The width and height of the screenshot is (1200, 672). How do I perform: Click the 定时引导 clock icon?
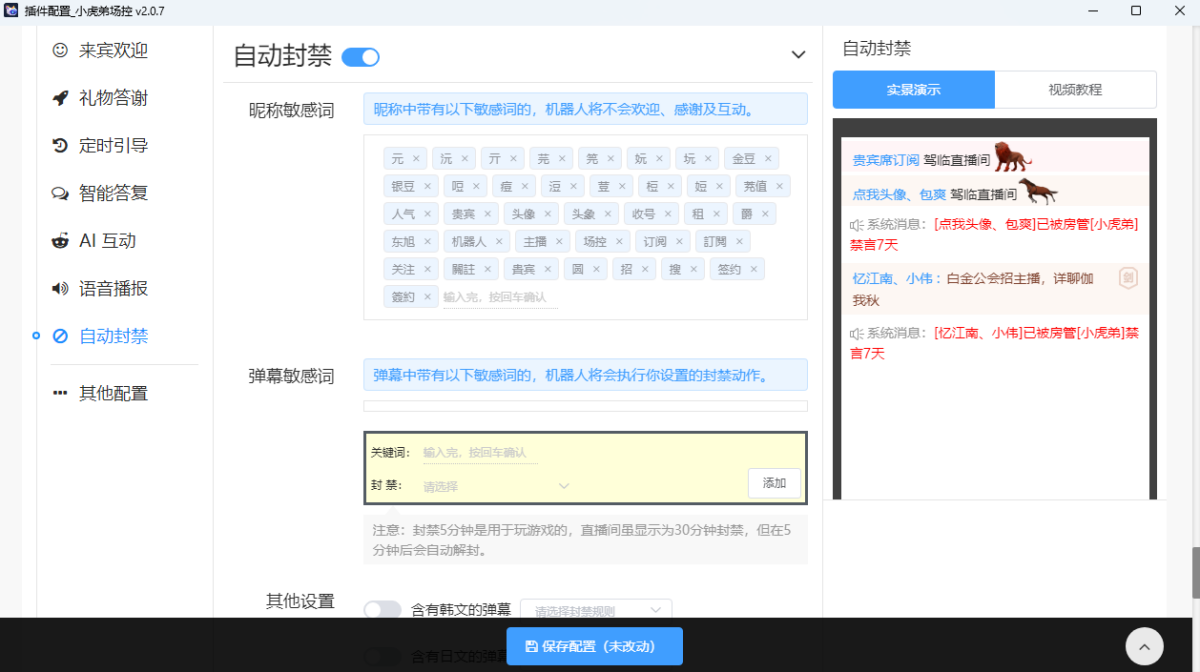(x=60, y=146)
